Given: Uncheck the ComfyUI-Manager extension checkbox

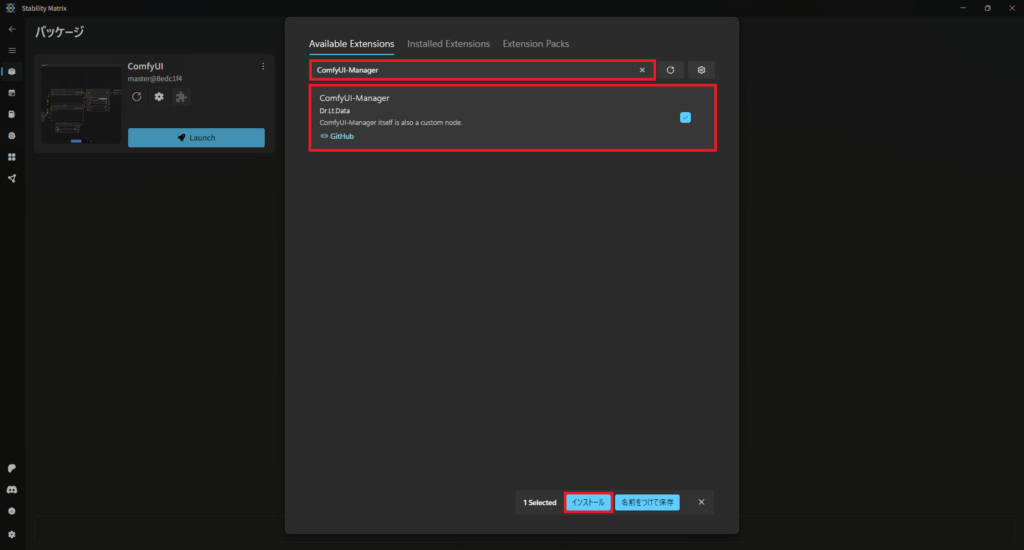Looking at the screenshot, I should 685,118.
